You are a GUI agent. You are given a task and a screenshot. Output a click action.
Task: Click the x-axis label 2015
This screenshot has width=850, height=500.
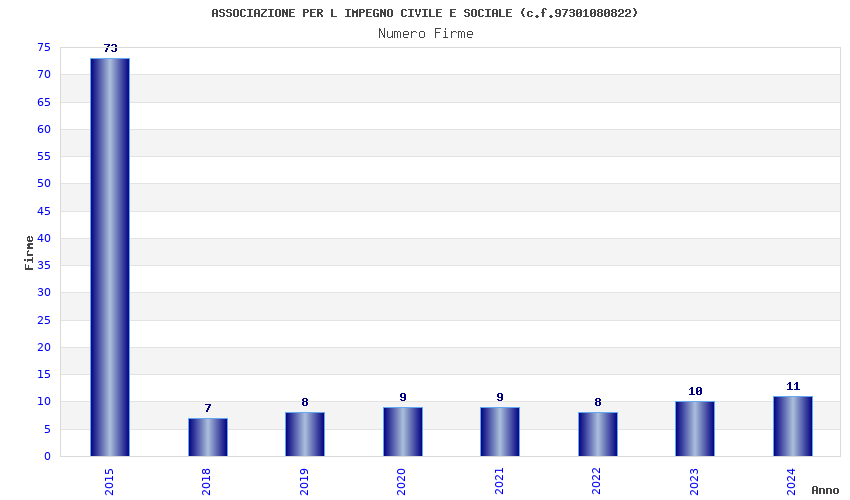(x=109, y=482)
